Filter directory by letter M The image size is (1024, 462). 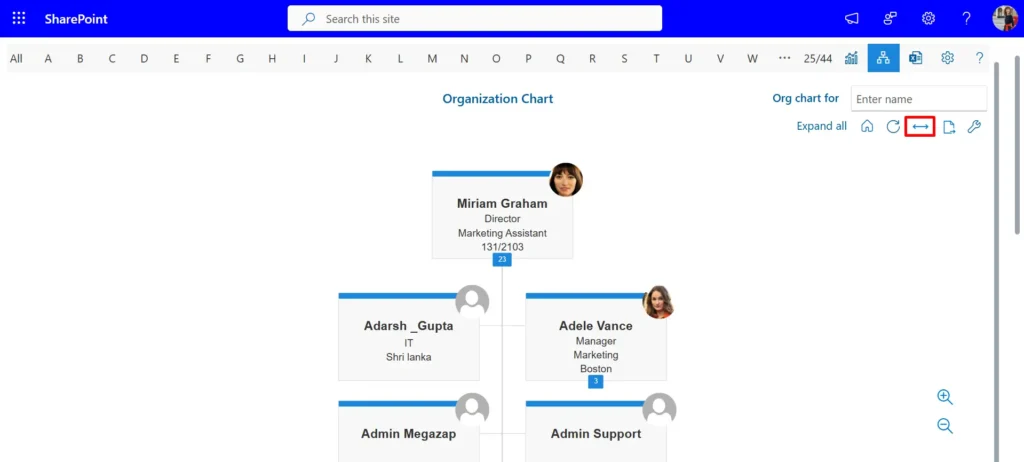[432, 58]
